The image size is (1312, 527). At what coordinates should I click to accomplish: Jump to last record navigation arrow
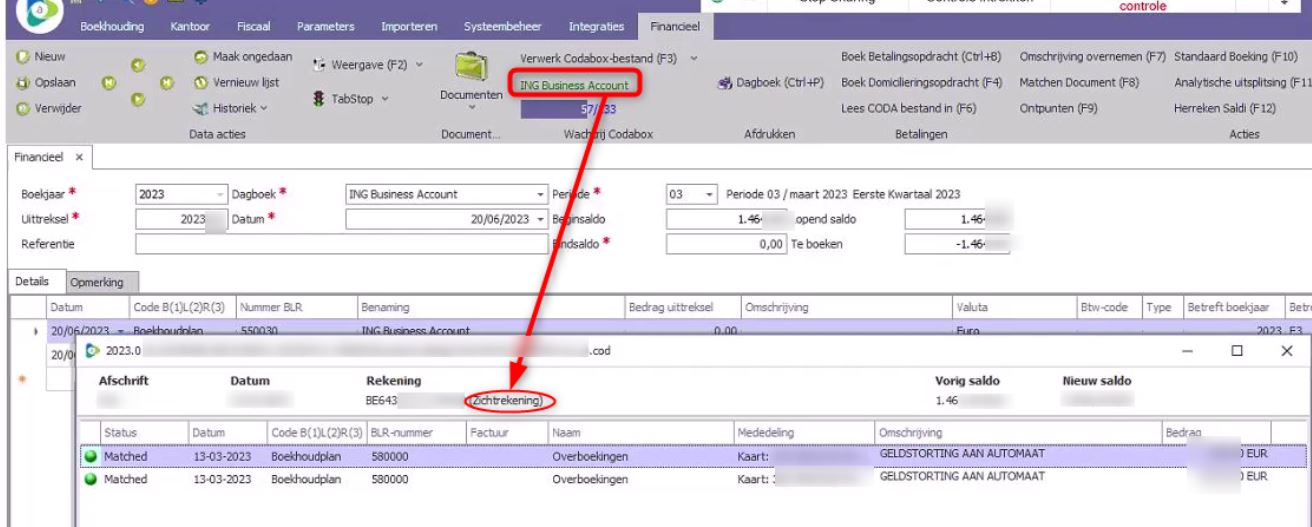coord(166,82)
